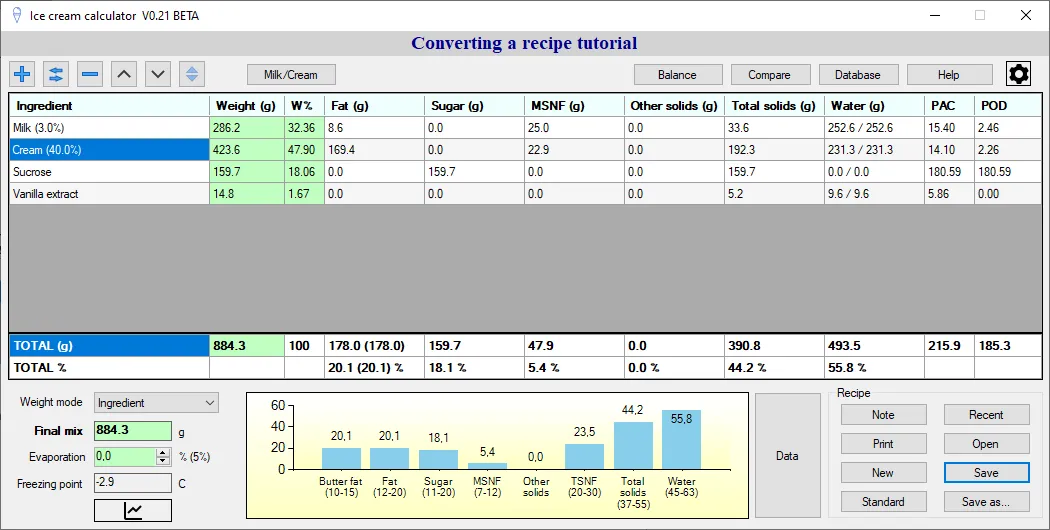The width and height of the screenshot is (1050, 530).
Task: Click the Final mix weight field
Action: click(x=133, y=430)
